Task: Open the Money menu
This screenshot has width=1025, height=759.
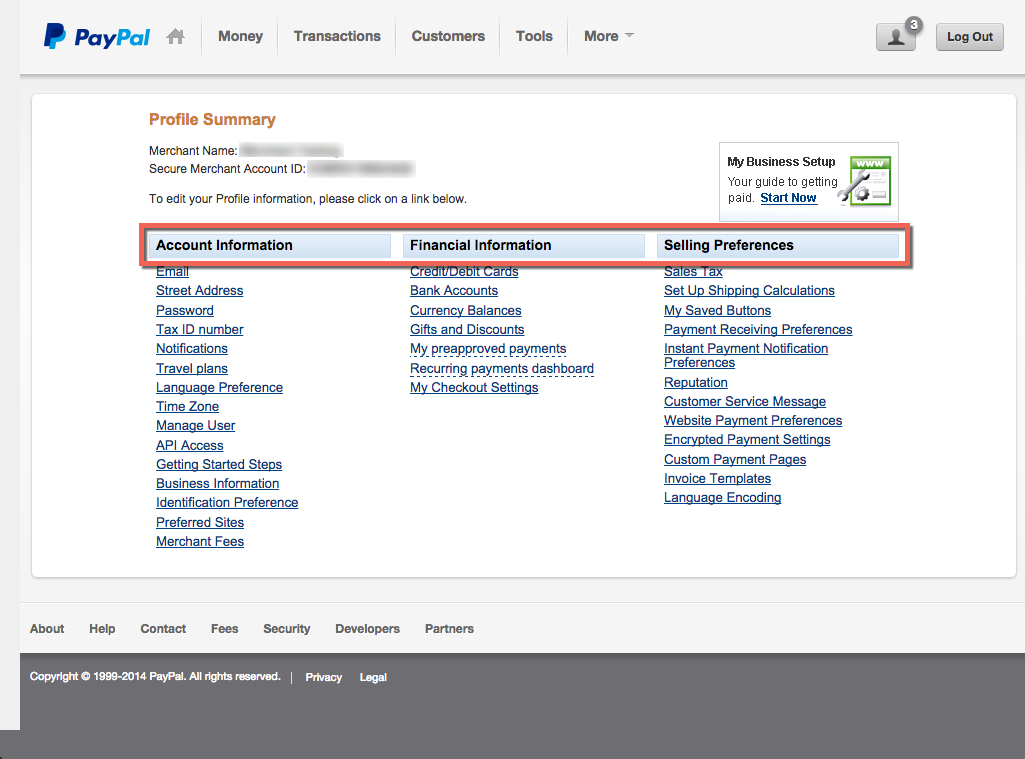Action: click(x=241, y=36)
